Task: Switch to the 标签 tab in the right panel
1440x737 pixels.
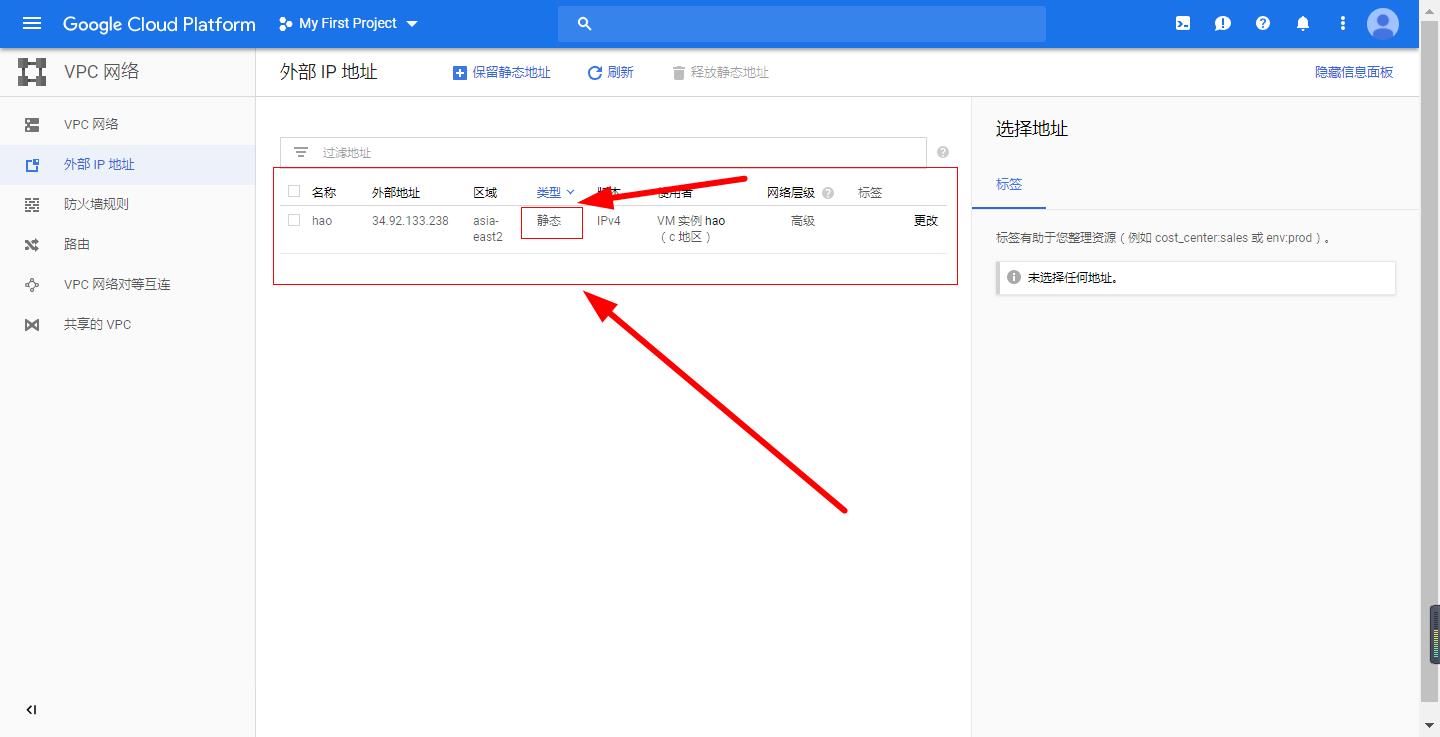Action: coord(1009,184)
